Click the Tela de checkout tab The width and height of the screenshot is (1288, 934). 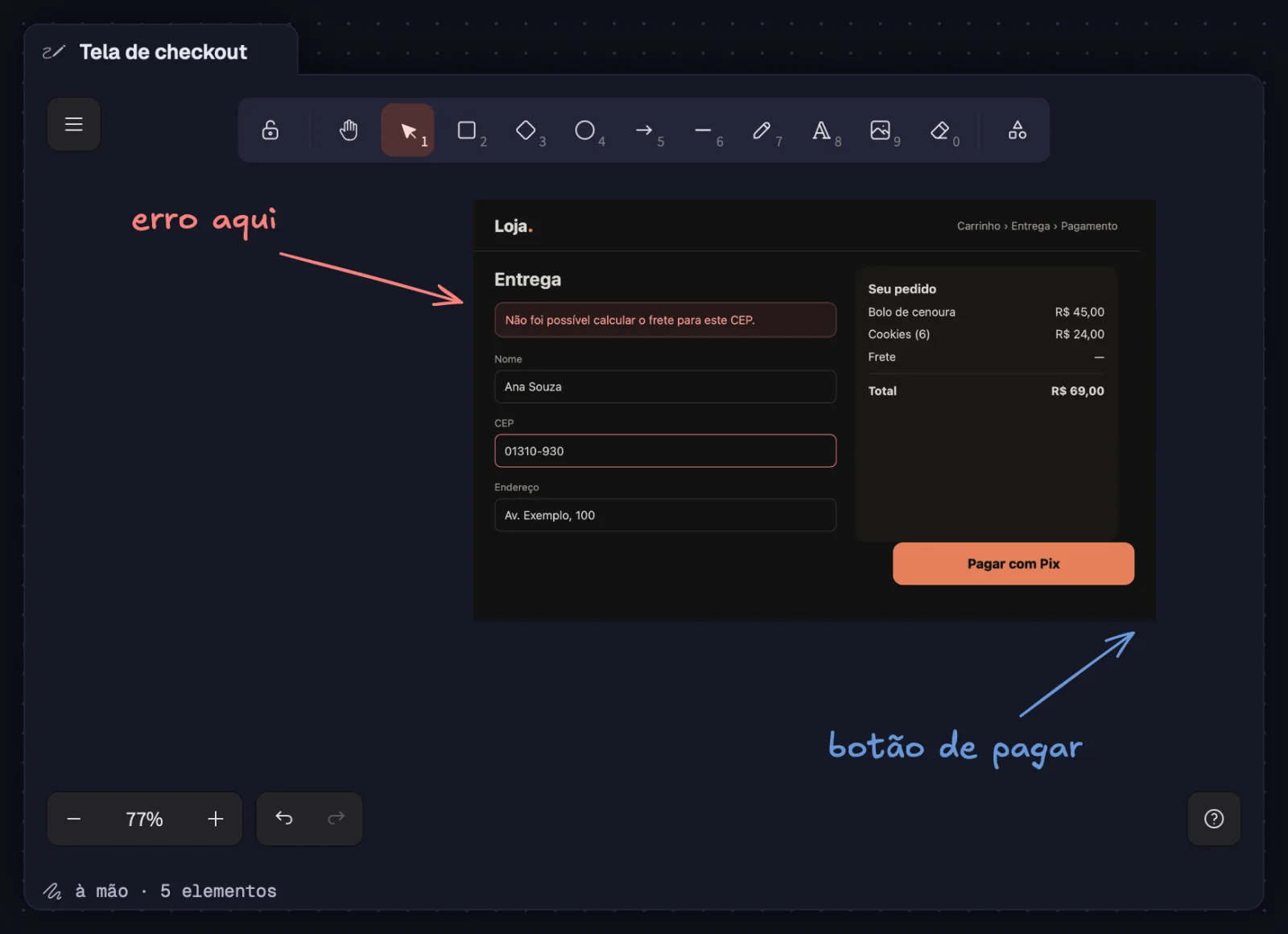pos(161,52)
